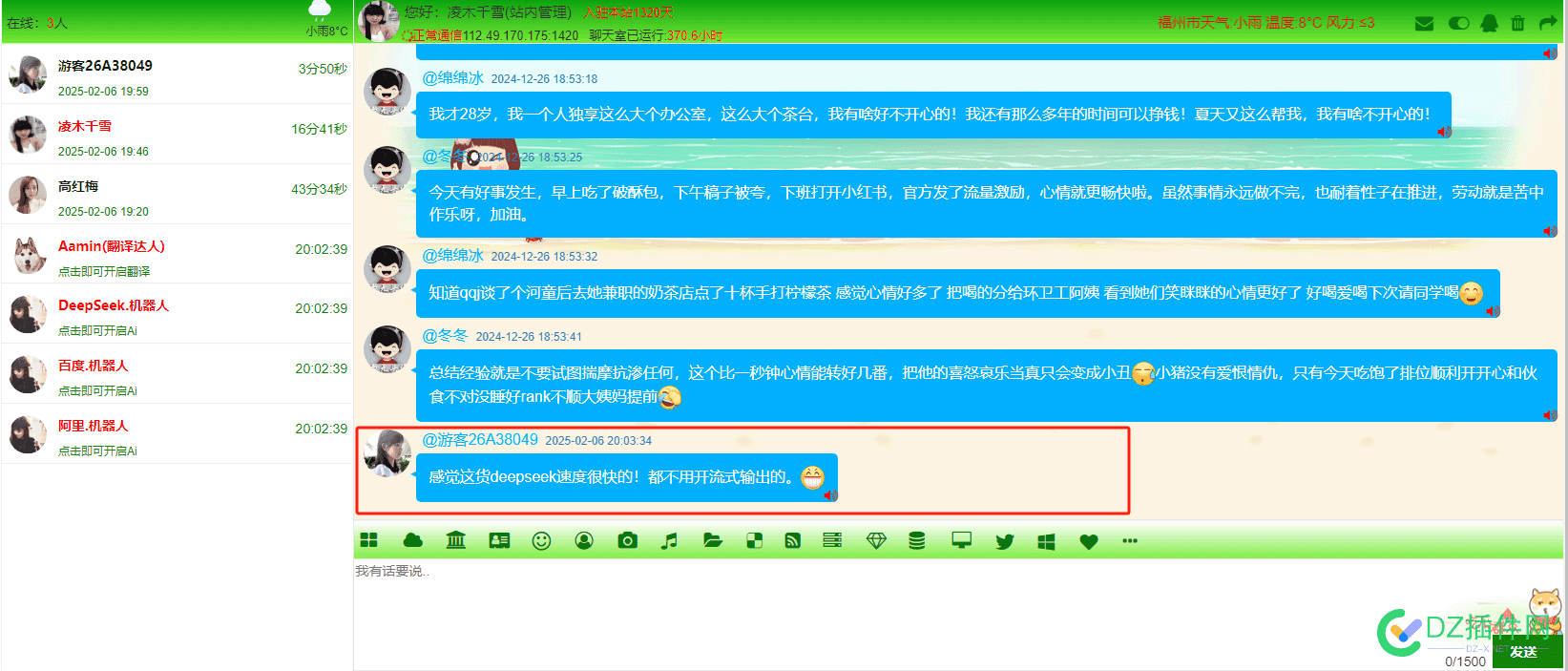This screenshot has height=671, width=1568.
Task: Enable DeepSeek.机器人 AI bot
Action: click(x=178, y=314)
